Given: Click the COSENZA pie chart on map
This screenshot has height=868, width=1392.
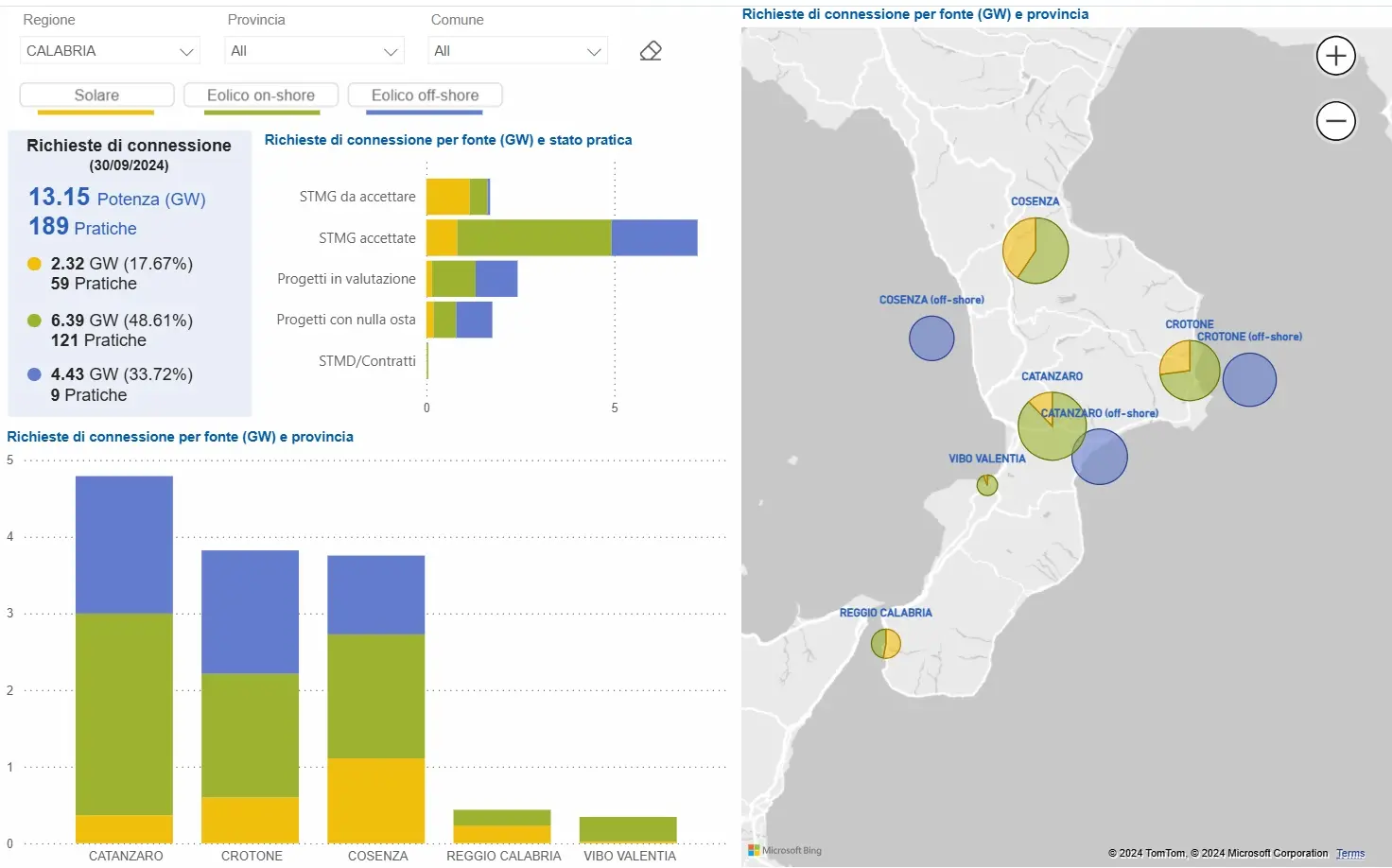Looking at the screenshot, I should [1035, 251].
